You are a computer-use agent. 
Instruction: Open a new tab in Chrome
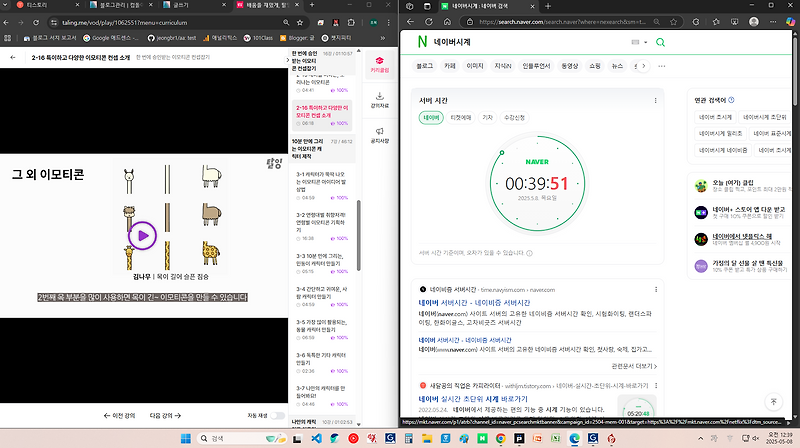(312, 5)
